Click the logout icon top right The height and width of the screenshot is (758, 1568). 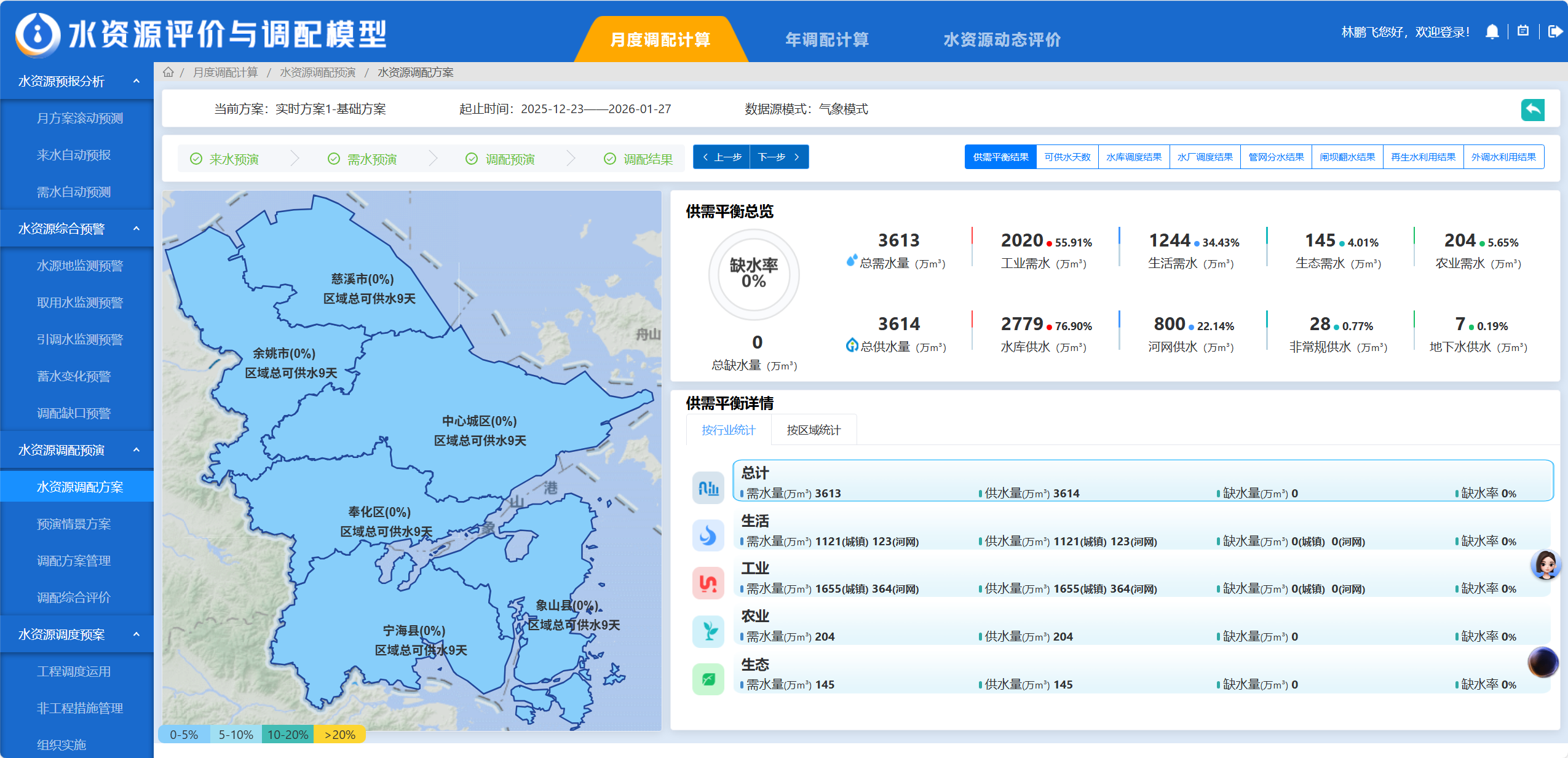[1554, 31]
